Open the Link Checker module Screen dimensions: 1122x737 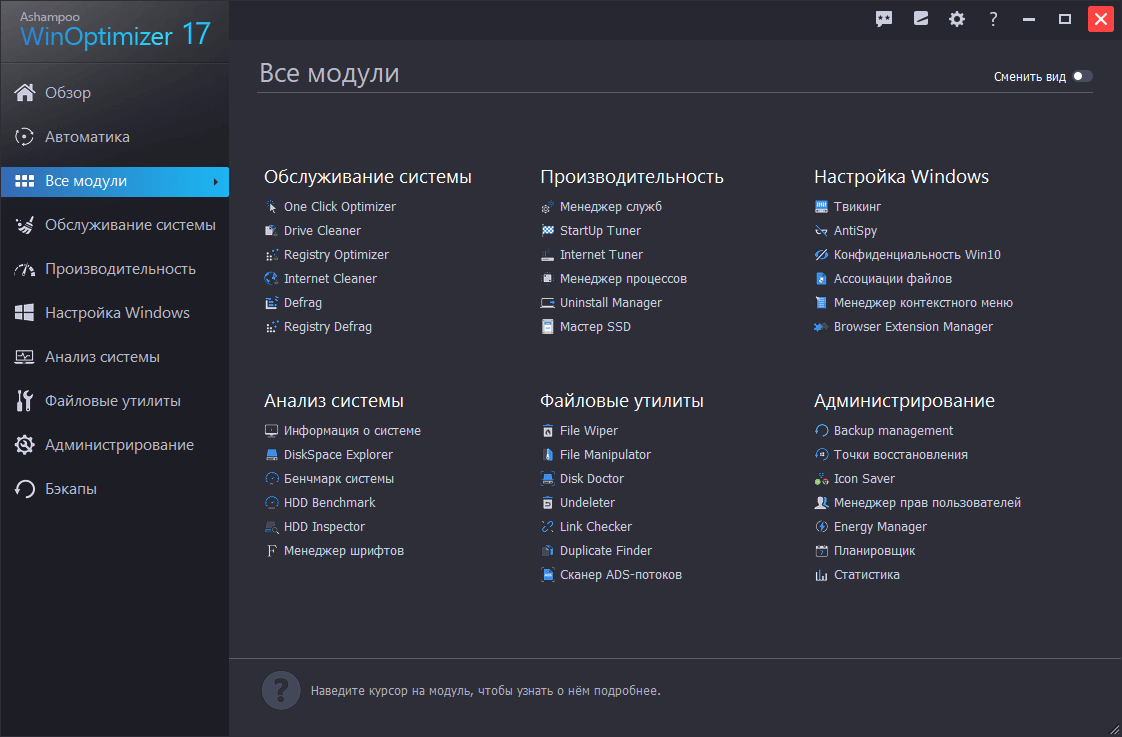point(586,527)
